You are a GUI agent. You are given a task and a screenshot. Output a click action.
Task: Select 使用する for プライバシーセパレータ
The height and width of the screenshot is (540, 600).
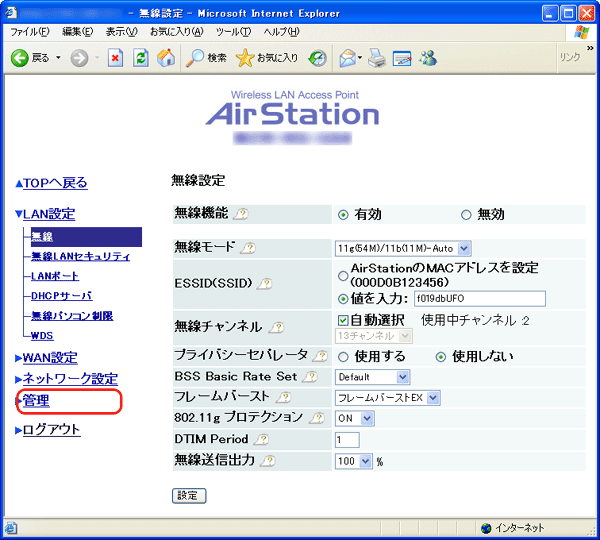343,357
